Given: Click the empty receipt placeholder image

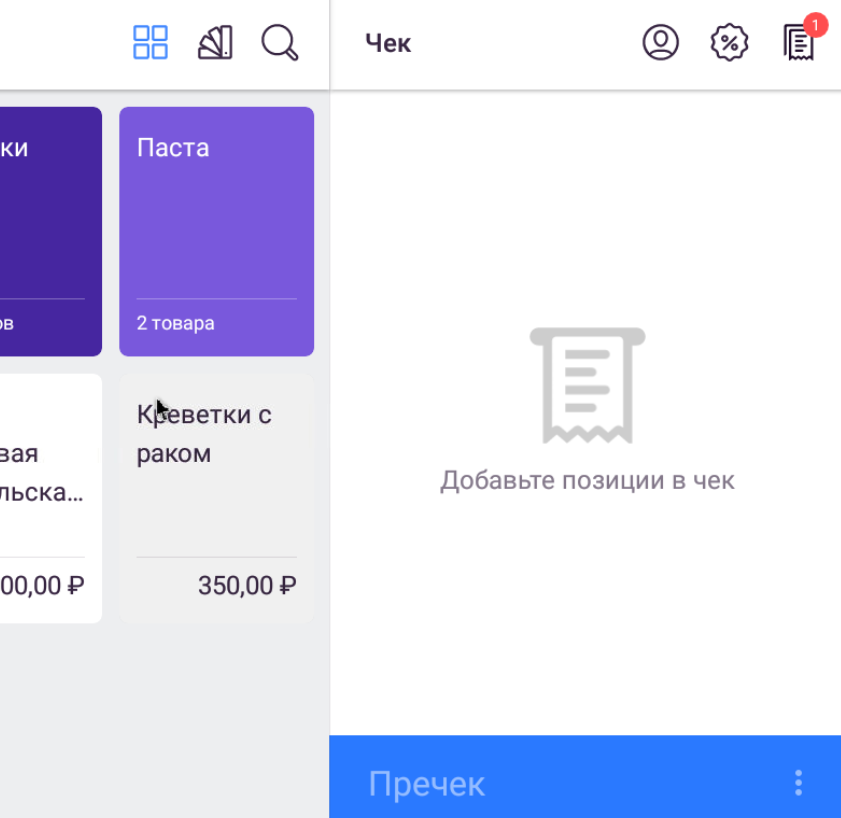Looking at the screenshot, I should 587,385.
